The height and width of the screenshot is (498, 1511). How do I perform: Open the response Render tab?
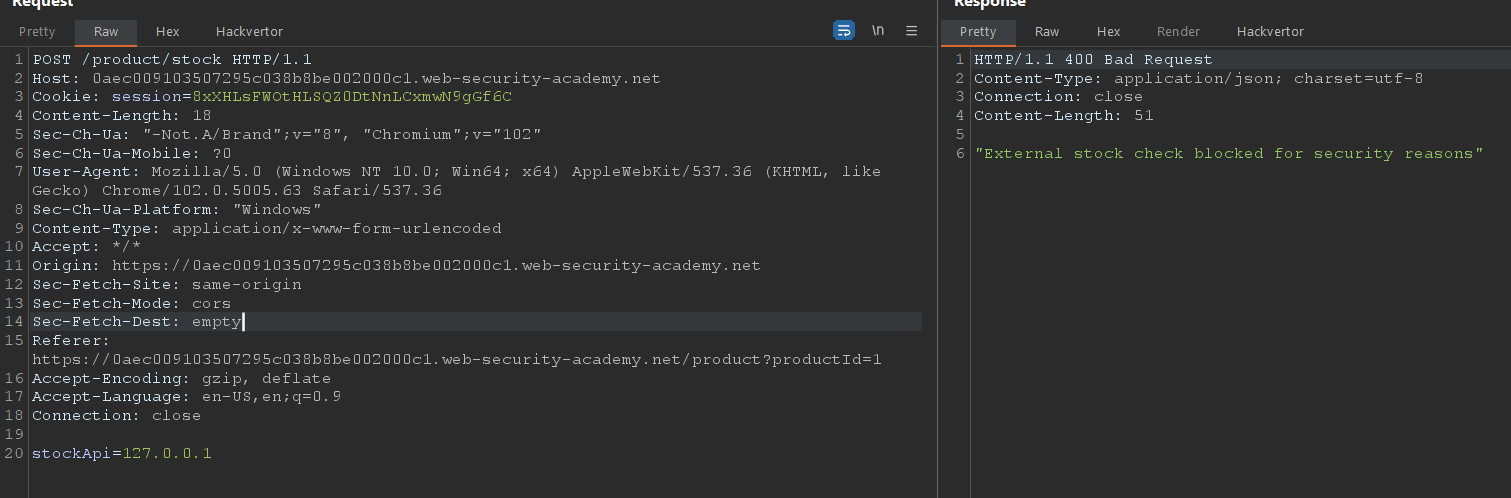pos(1178,32)
